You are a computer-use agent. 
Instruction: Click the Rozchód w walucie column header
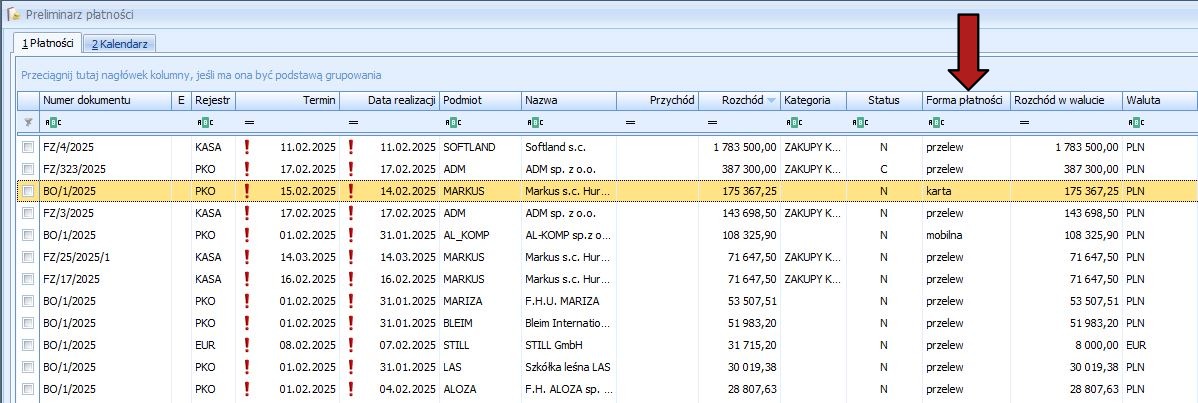coord(1066,100)
